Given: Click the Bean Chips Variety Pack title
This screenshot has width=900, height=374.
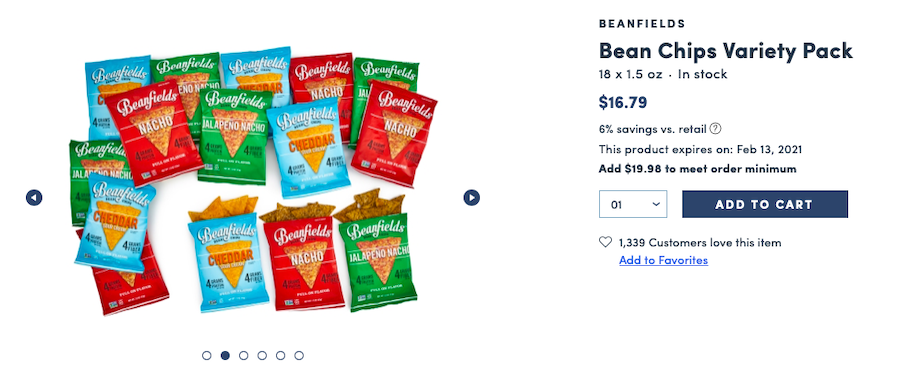Looking at the screenshot, I should pos(726,50).
